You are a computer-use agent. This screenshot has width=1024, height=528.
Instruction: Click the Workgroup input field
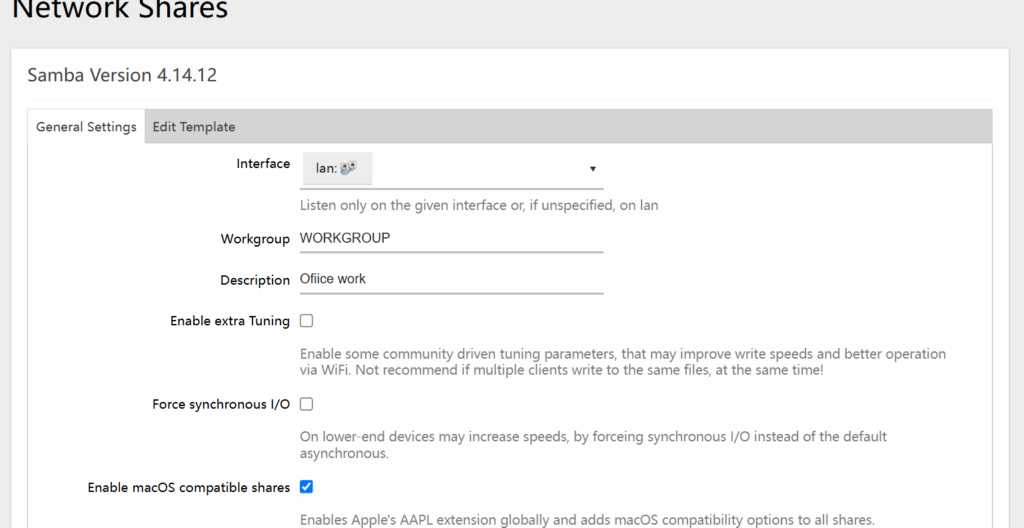(451, 239)
